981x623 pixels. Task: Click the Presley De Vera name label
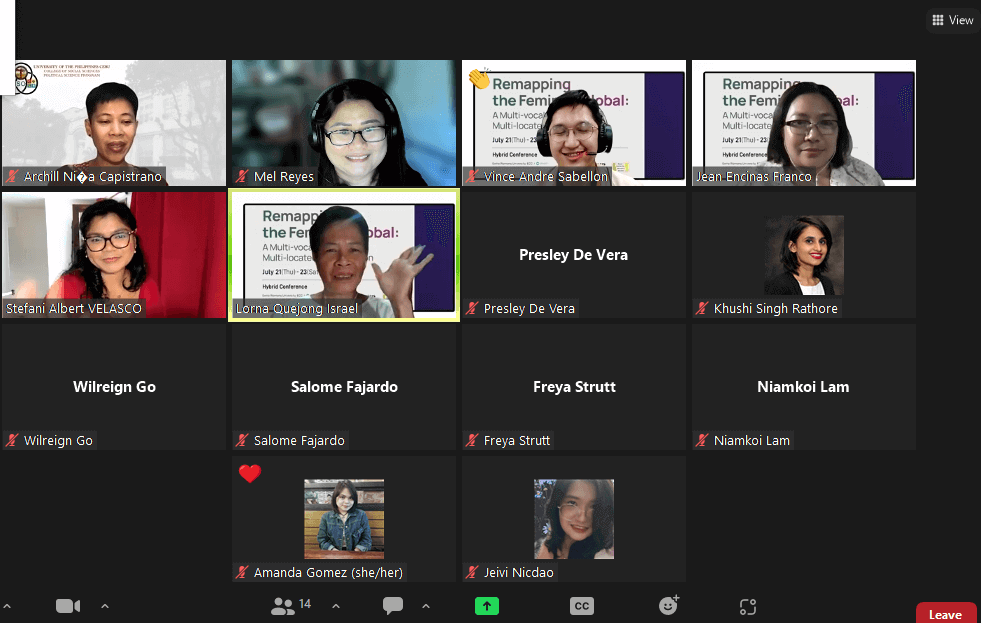pos(528,309)
